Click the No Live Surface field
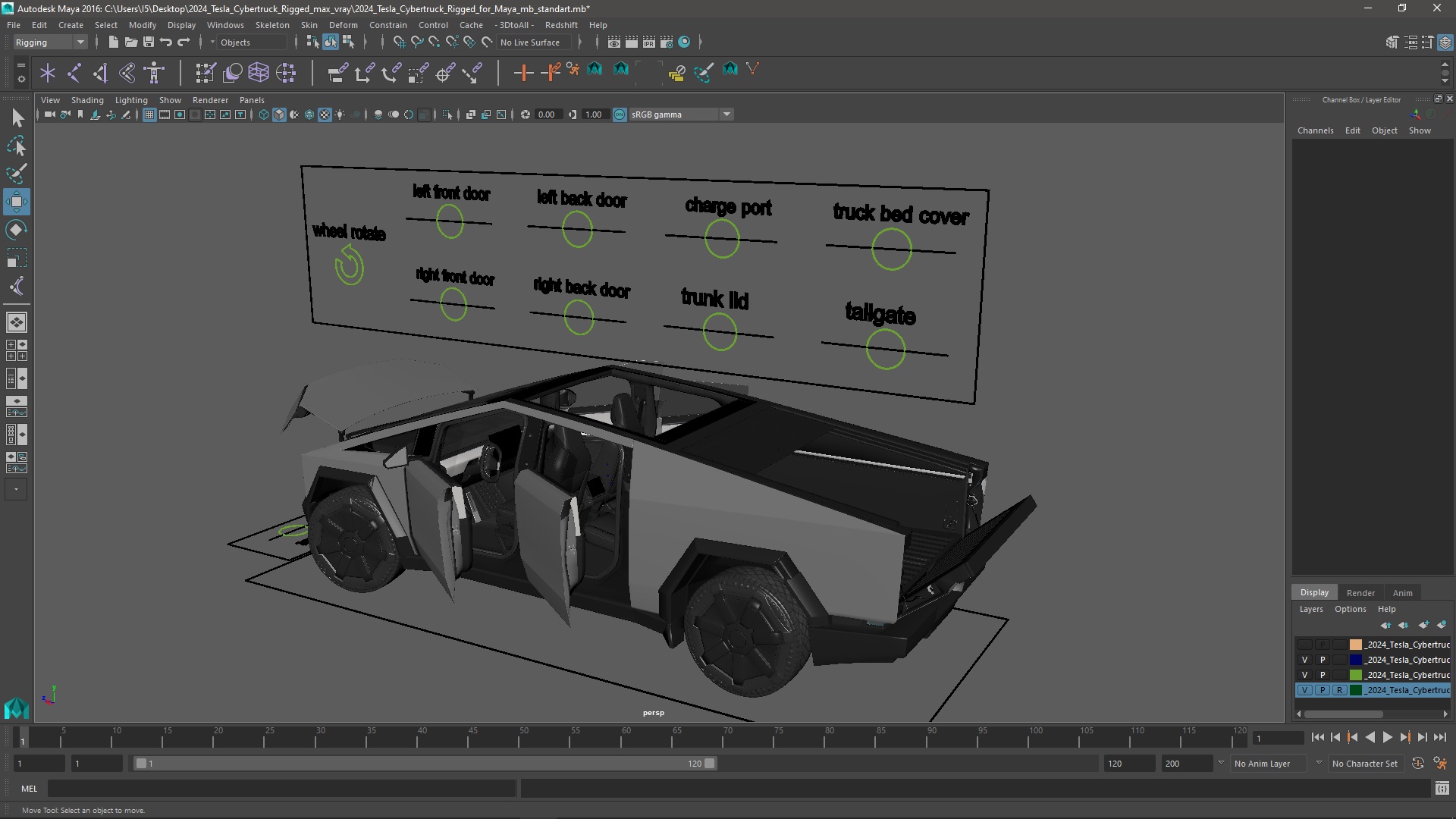 tap(535, 42)
